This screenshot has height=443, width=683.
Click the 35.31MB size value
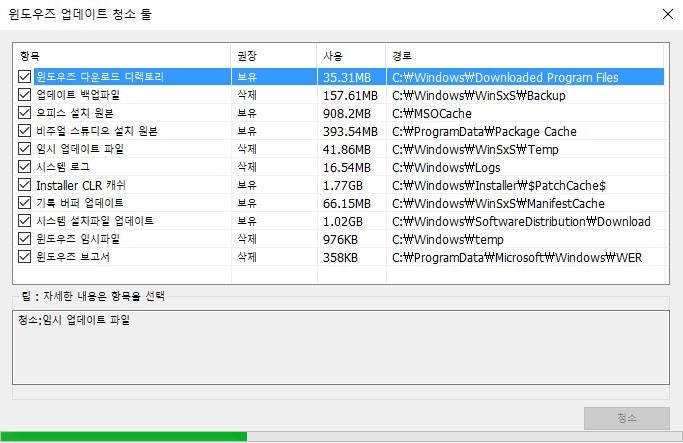(x=347, y=78)
